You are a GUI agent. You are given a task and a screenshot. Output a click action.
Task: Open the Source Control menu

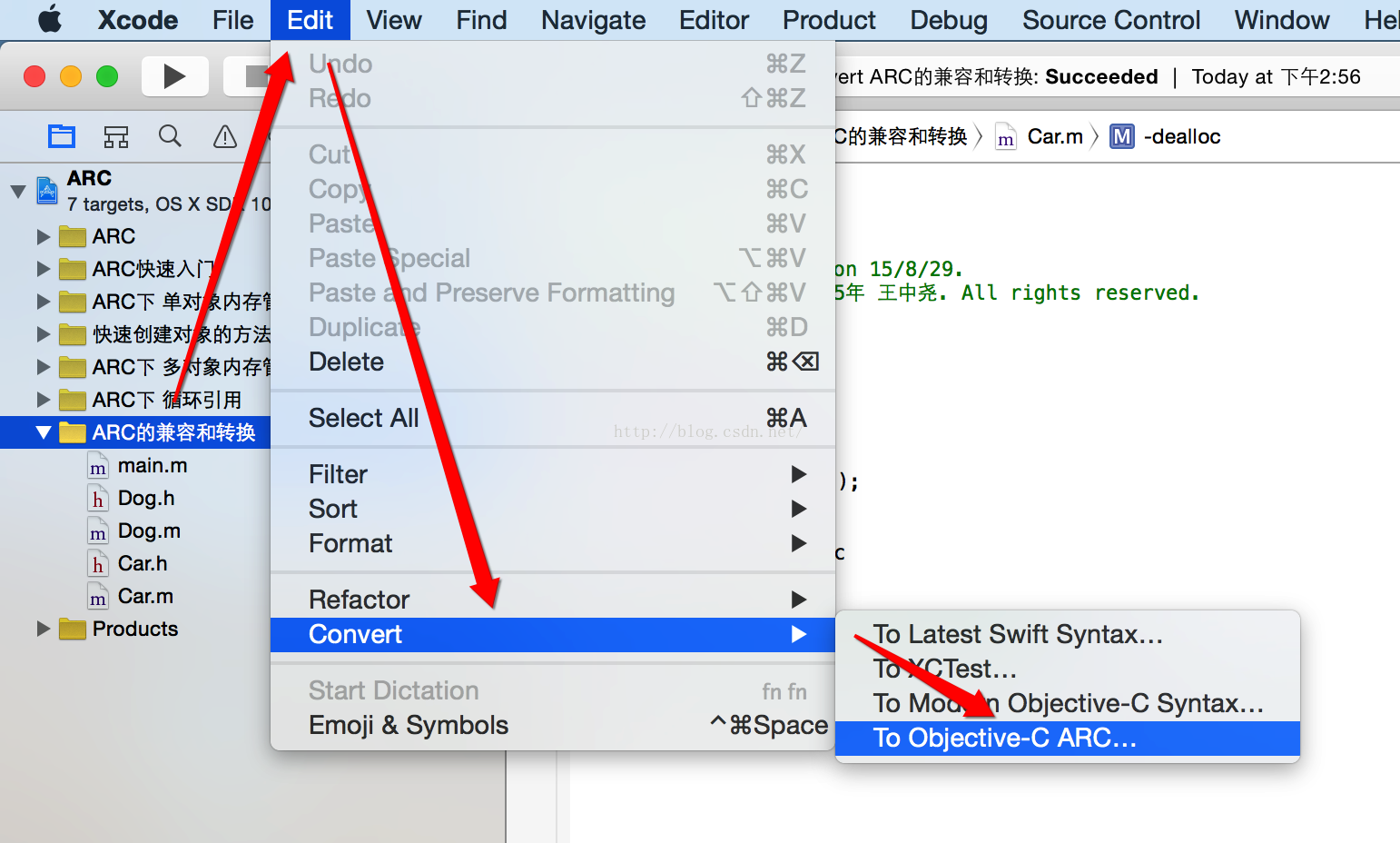click(1111, 20)
